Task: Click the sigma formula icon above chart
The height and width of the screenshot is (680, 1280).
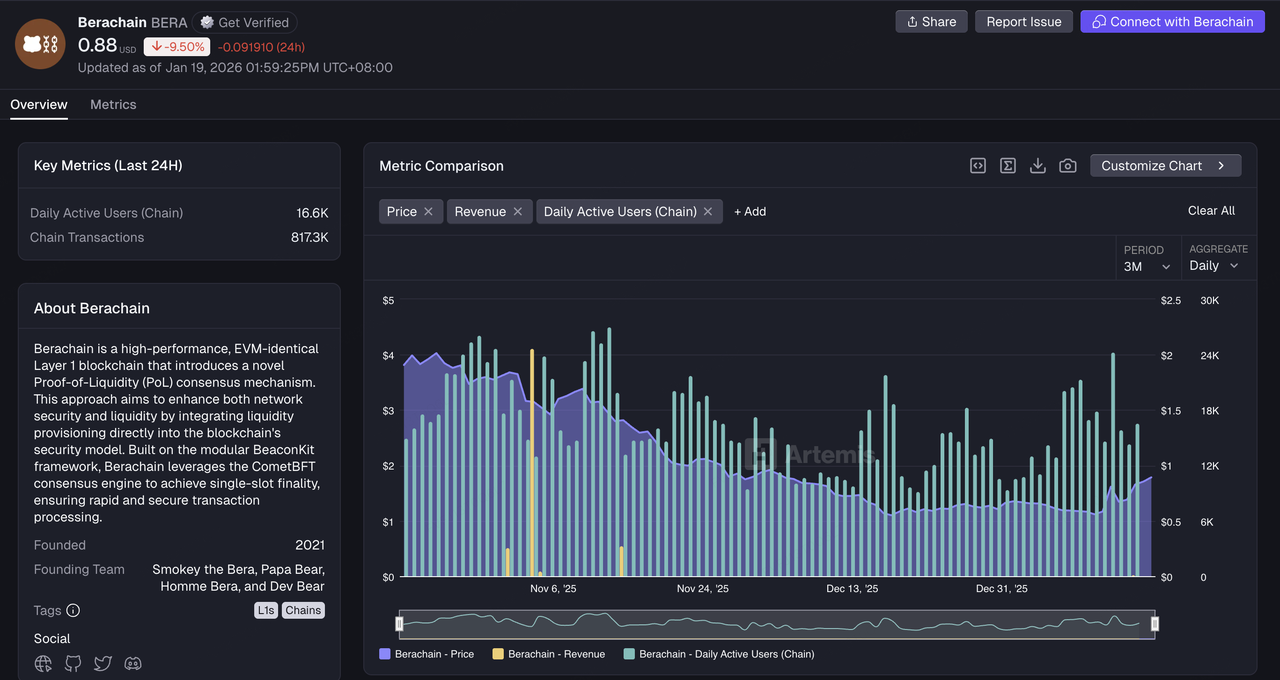Action: [1008, 166]
